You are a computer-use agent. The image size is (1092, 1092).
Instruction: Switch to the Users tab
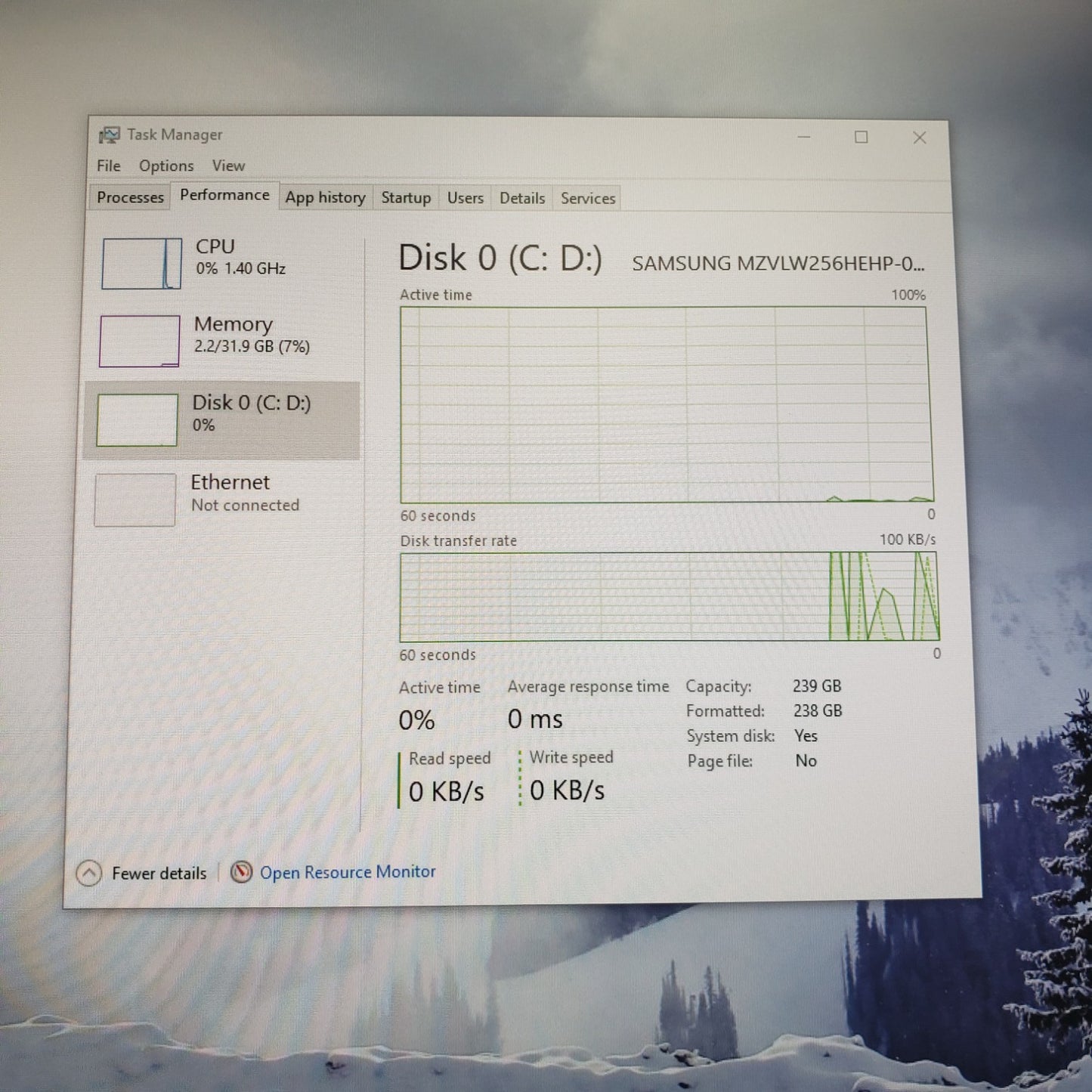point(465,198)
